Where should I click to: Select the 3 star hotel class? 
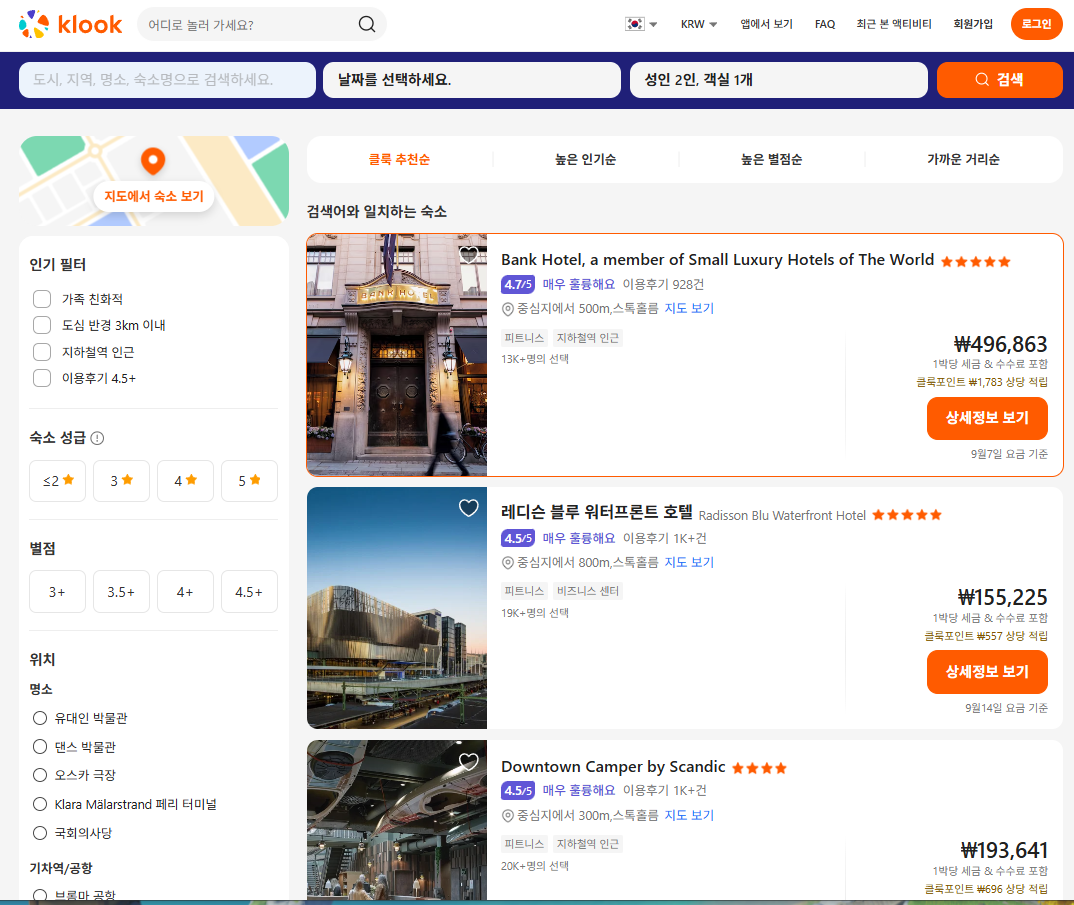tap(121, 481)
